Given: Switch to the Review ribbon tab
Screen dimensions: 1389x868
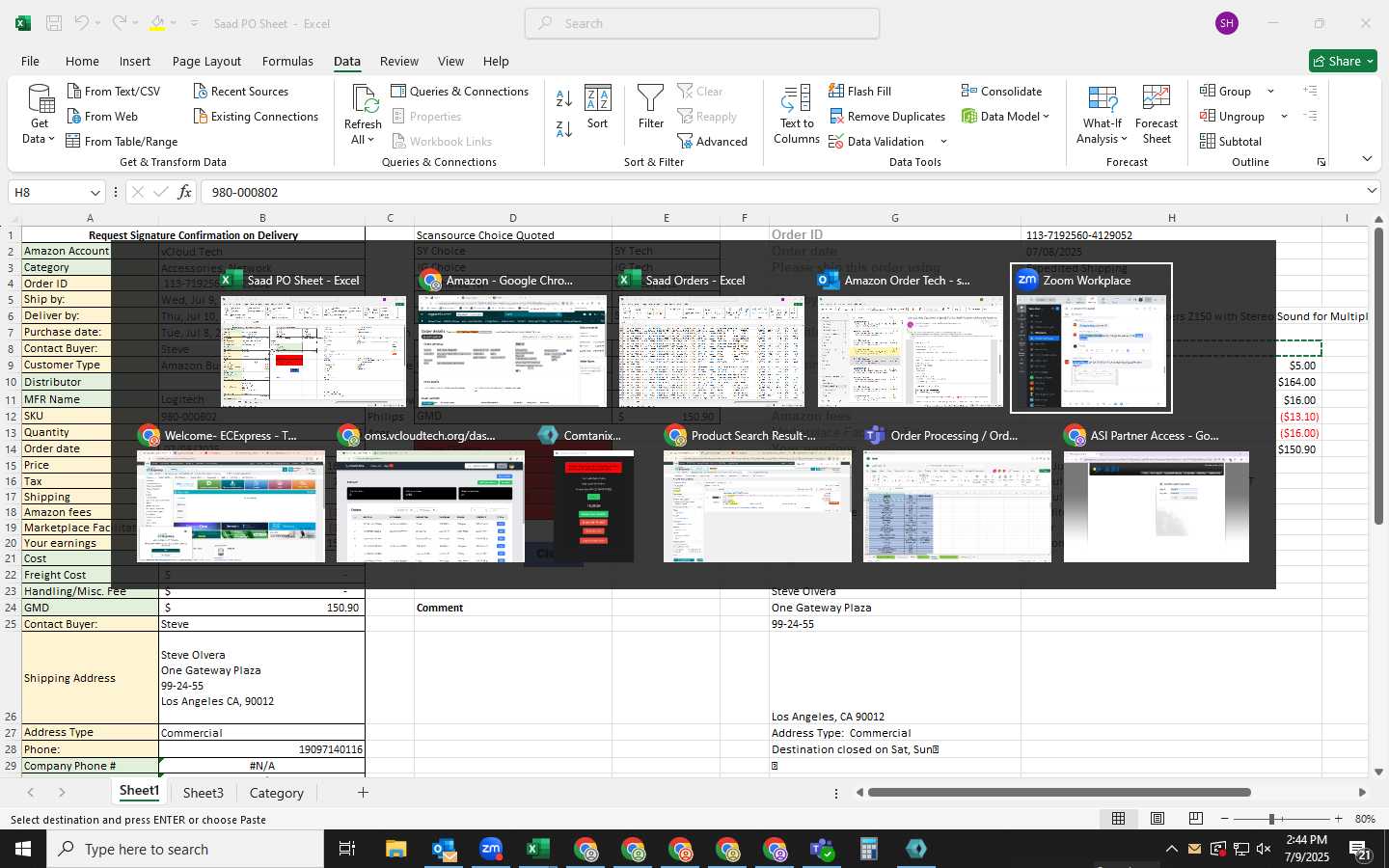Looking at the screenshot, I should pos(399,61).
